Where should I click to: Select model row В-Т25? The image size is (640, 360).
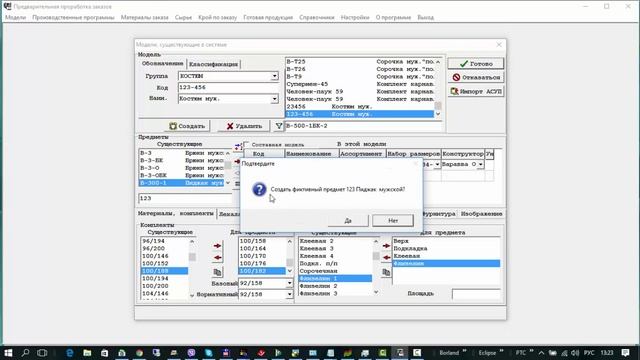coord(360,62)
